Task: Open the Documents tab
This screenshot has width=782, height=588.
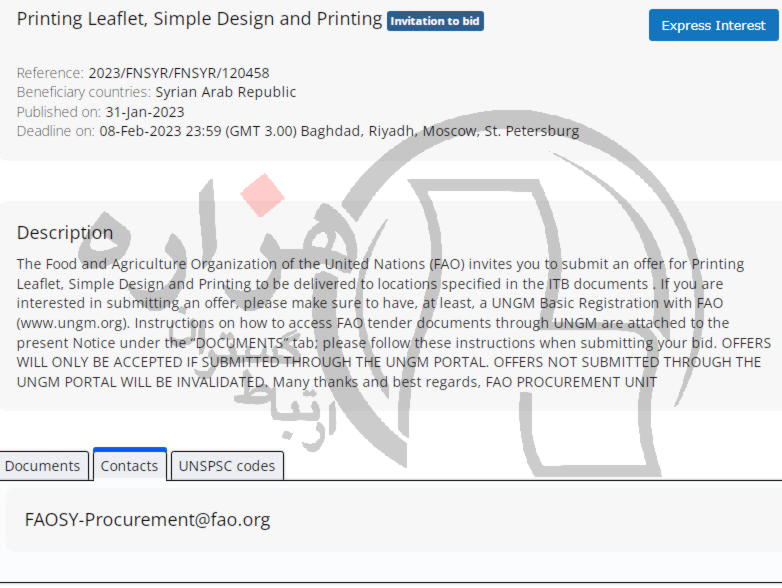Action: click(x=43, y=466)
